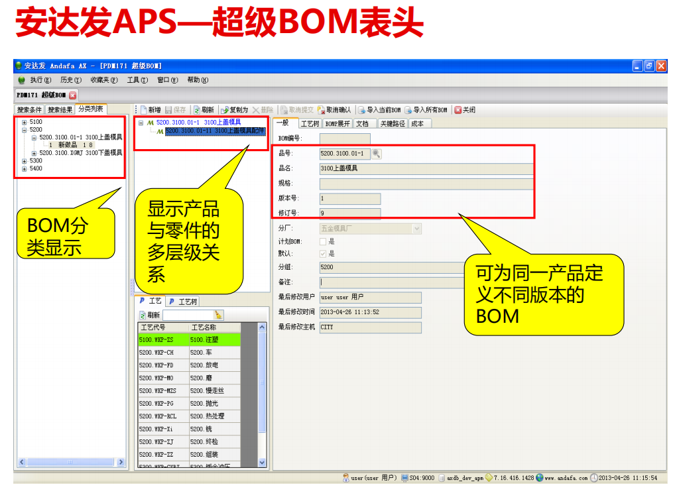The width and height of the screenshot is (673, 493).
Task: Click the 取消确认 toolbar button
Action: 334,110
